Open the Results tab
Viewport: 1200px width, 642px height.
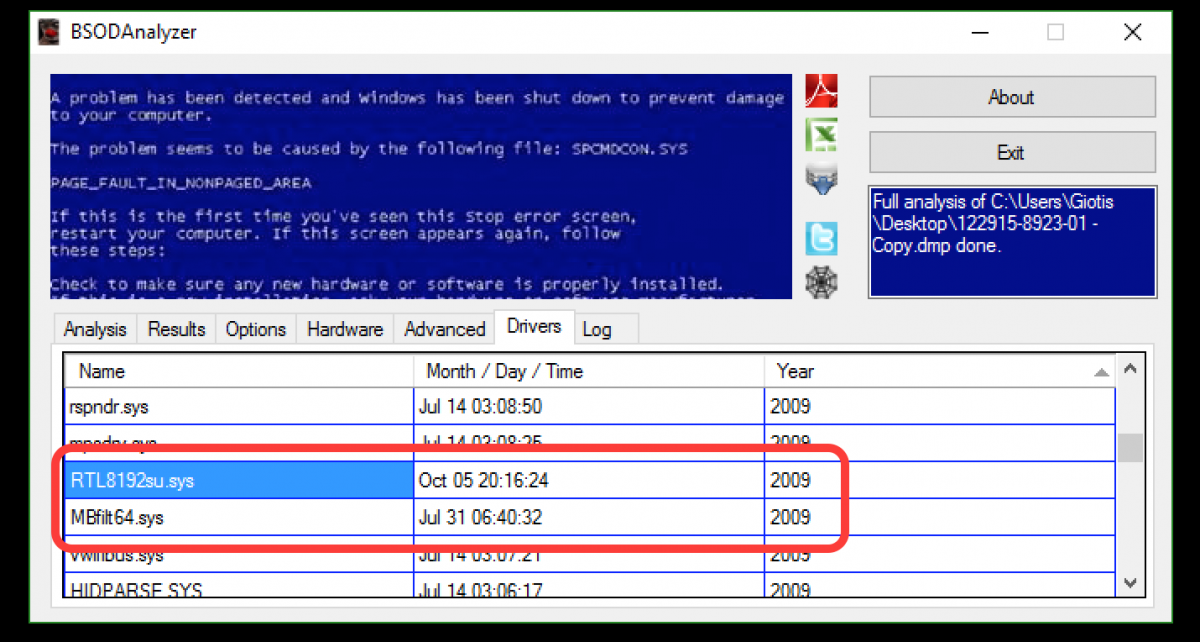click(176, 329)
